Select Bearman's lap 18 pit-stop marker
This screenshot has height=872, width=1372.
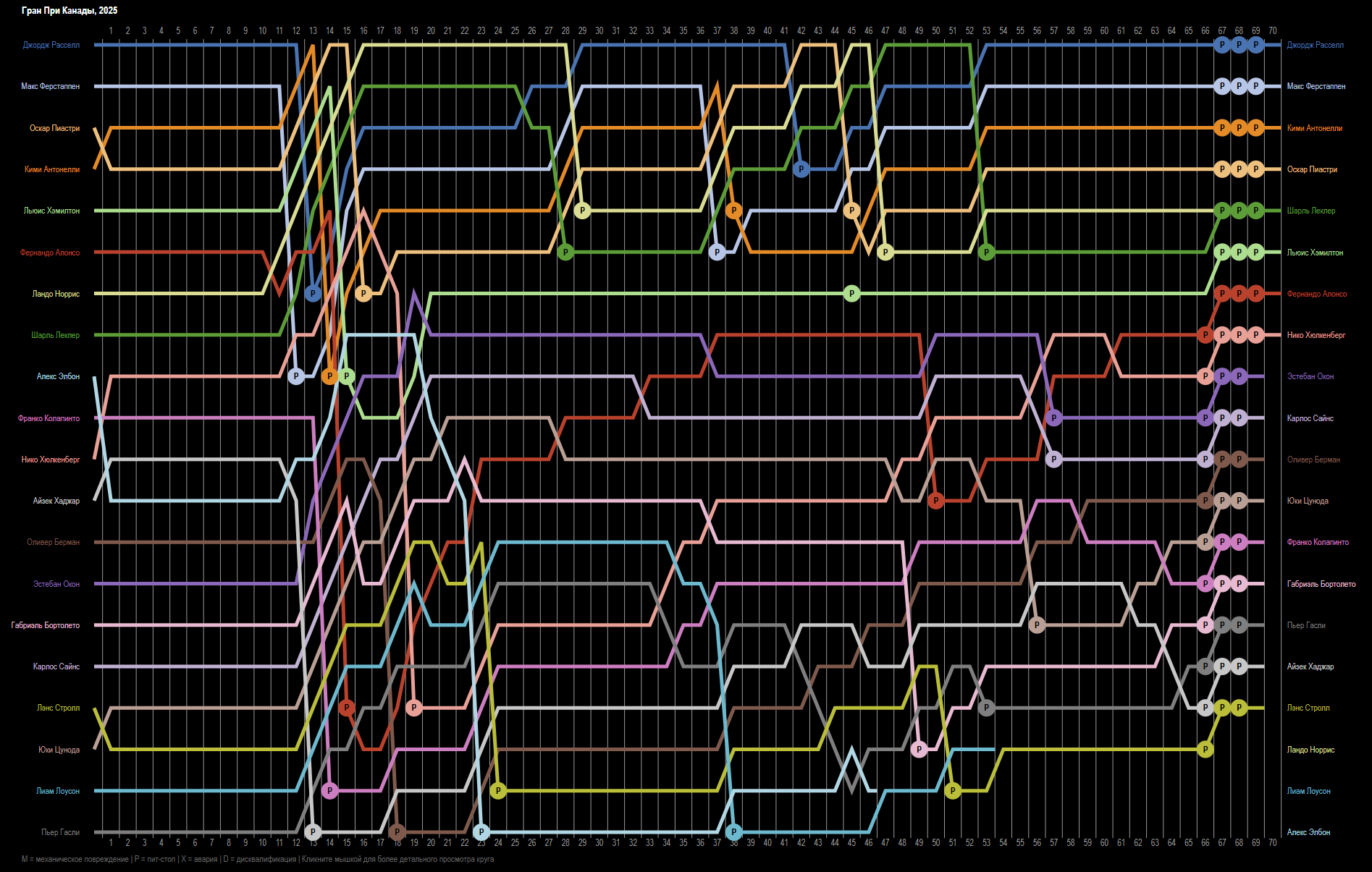pyautogui.click(x=397, y=832)
